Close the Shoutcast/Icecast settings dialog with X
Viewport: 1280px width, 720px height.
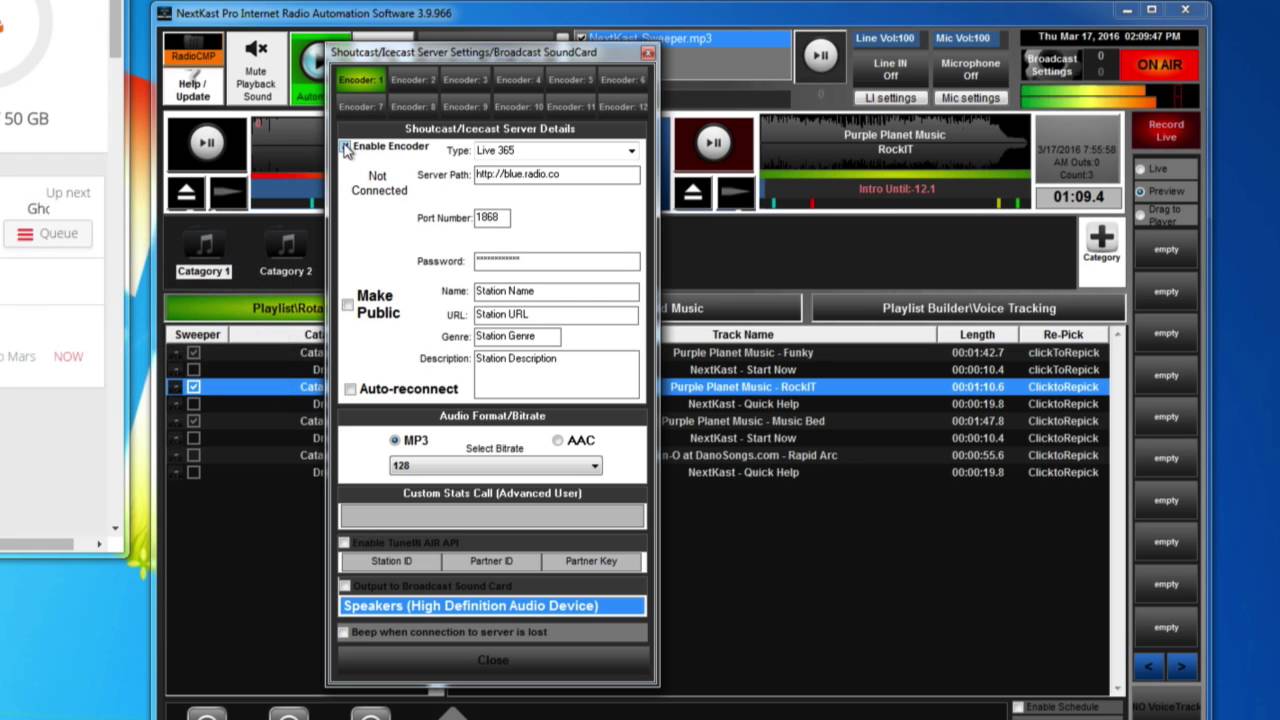point(647,53)
